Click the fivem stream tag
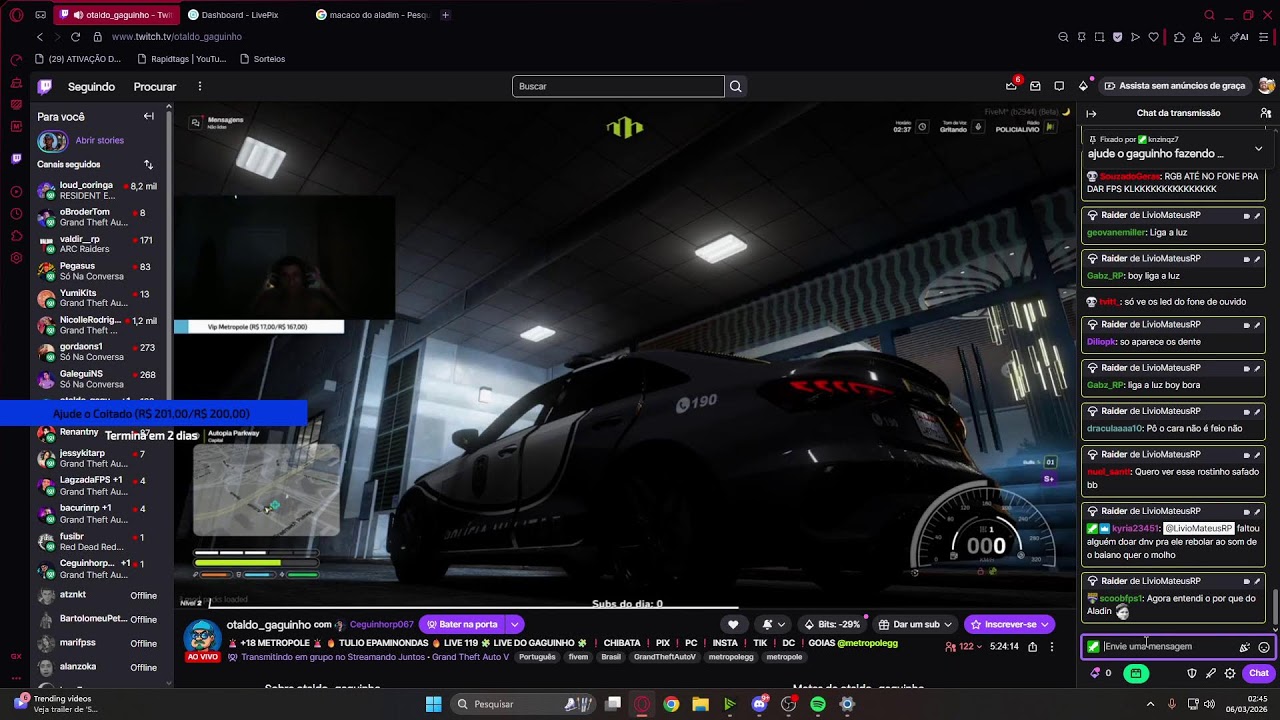Viewport: 1280px width, 720px height. pos(578,657)
